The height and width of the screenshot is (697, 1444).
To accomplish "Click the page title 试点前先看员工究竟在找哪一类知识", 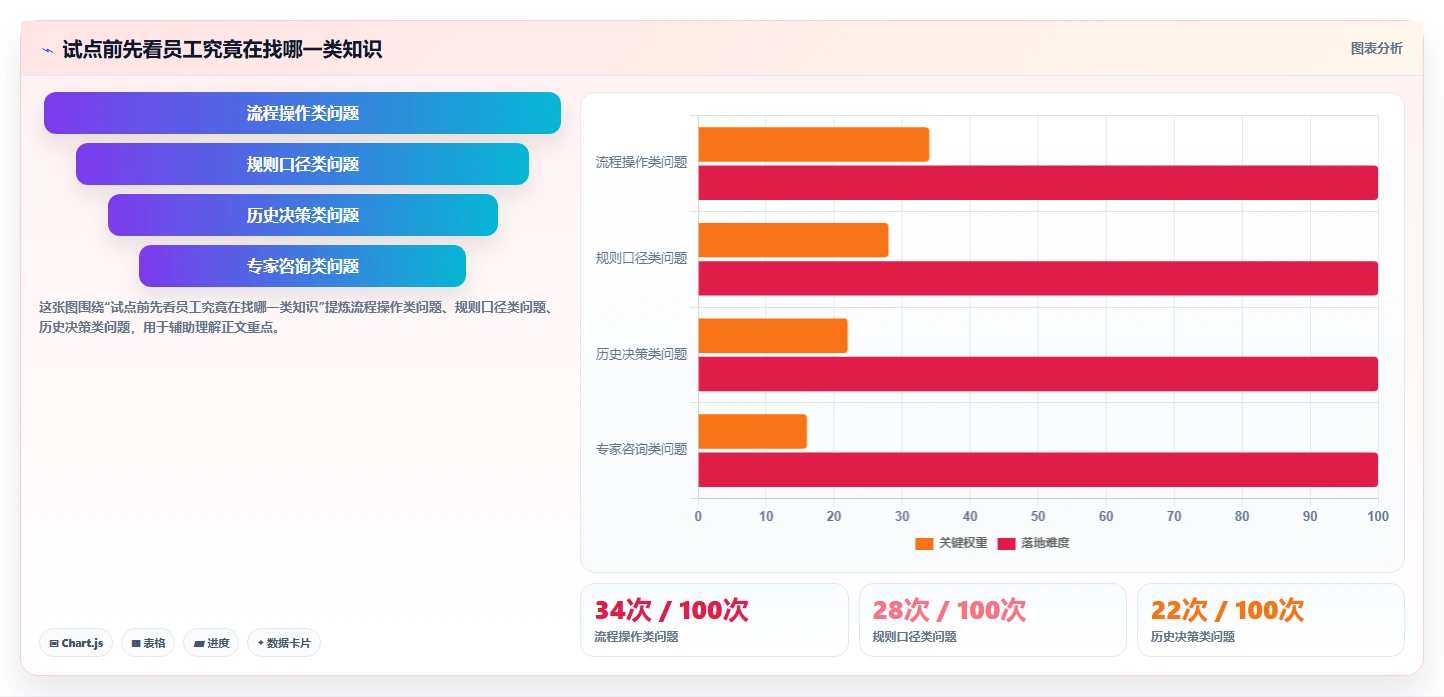I will pos(222,49).
